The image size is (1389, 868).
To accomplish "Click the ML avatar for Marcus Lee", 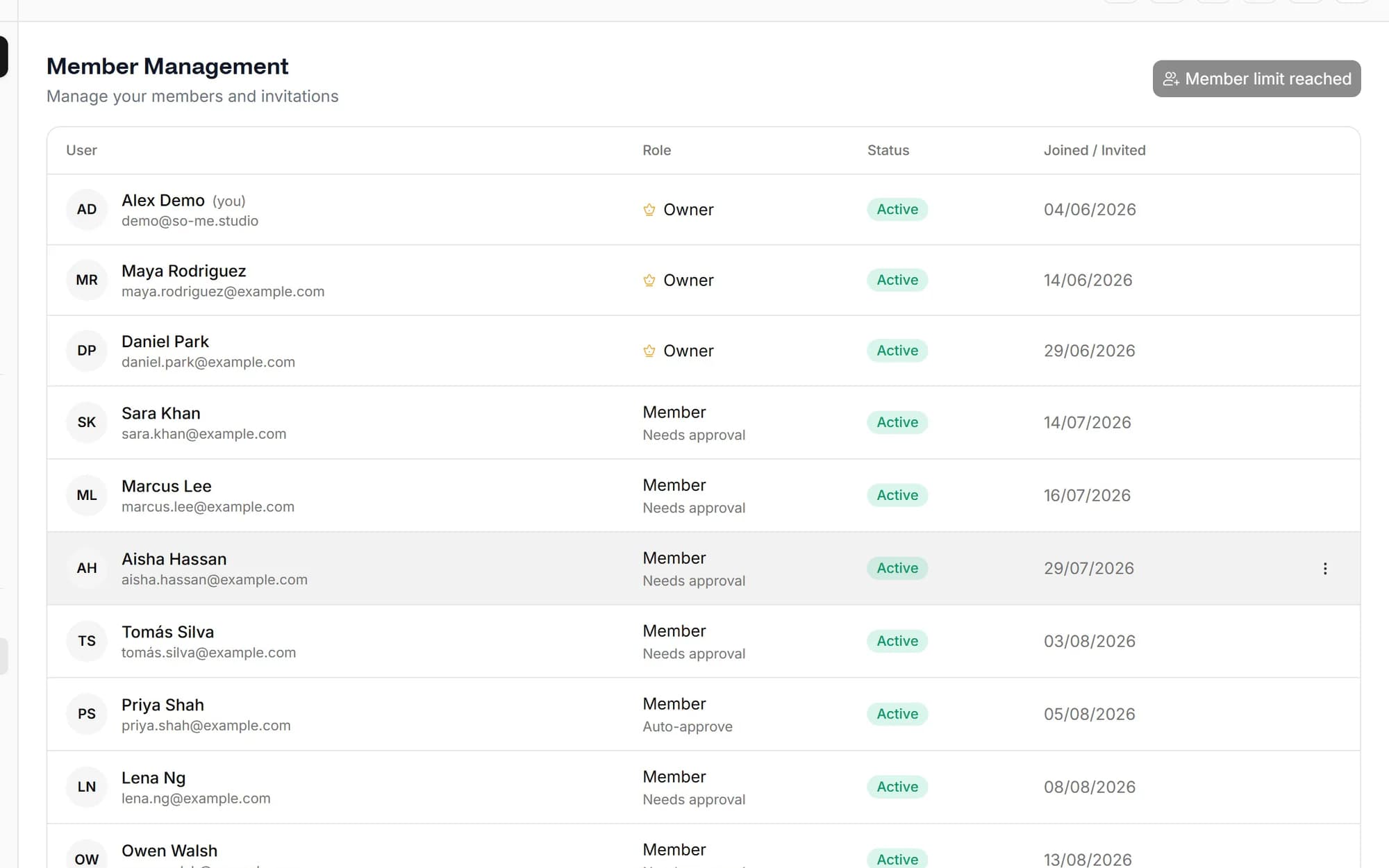I will coord(87,495).
